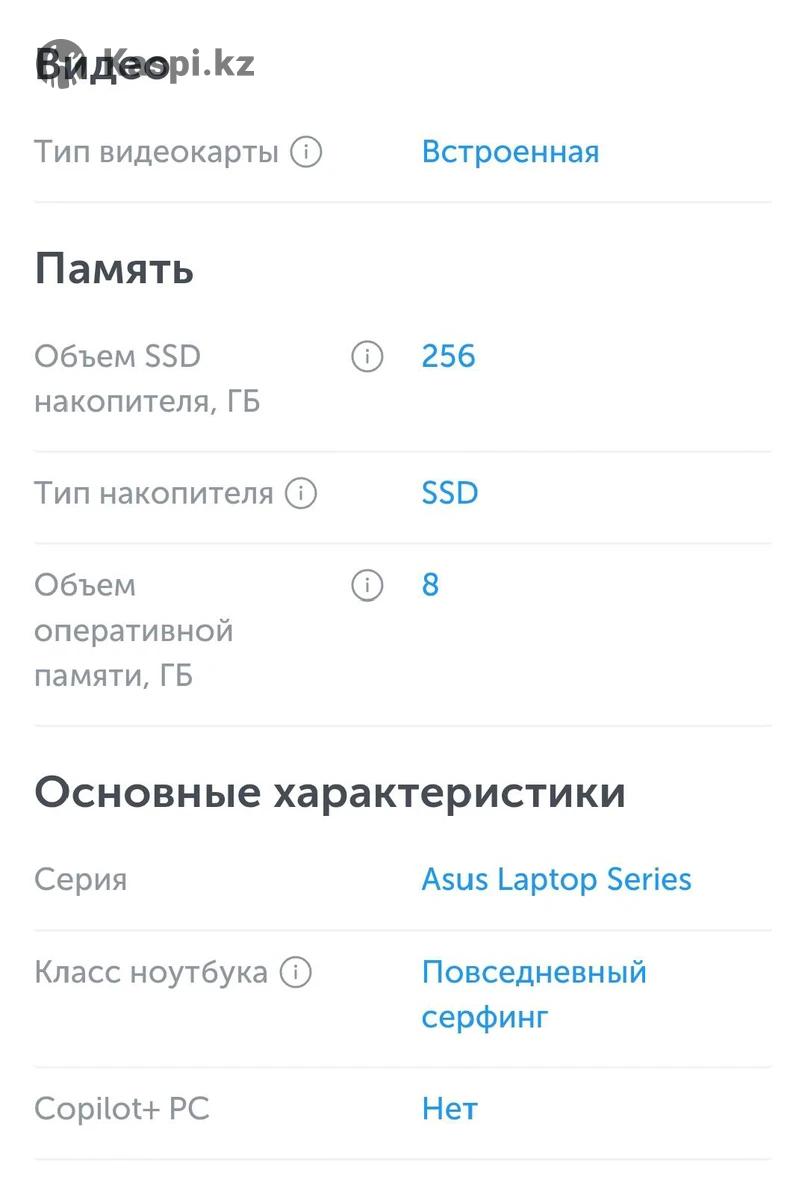Tap the Класс ноутбука label text
Viewport: 793px width, 1200px height.
[x=151, y=973]
